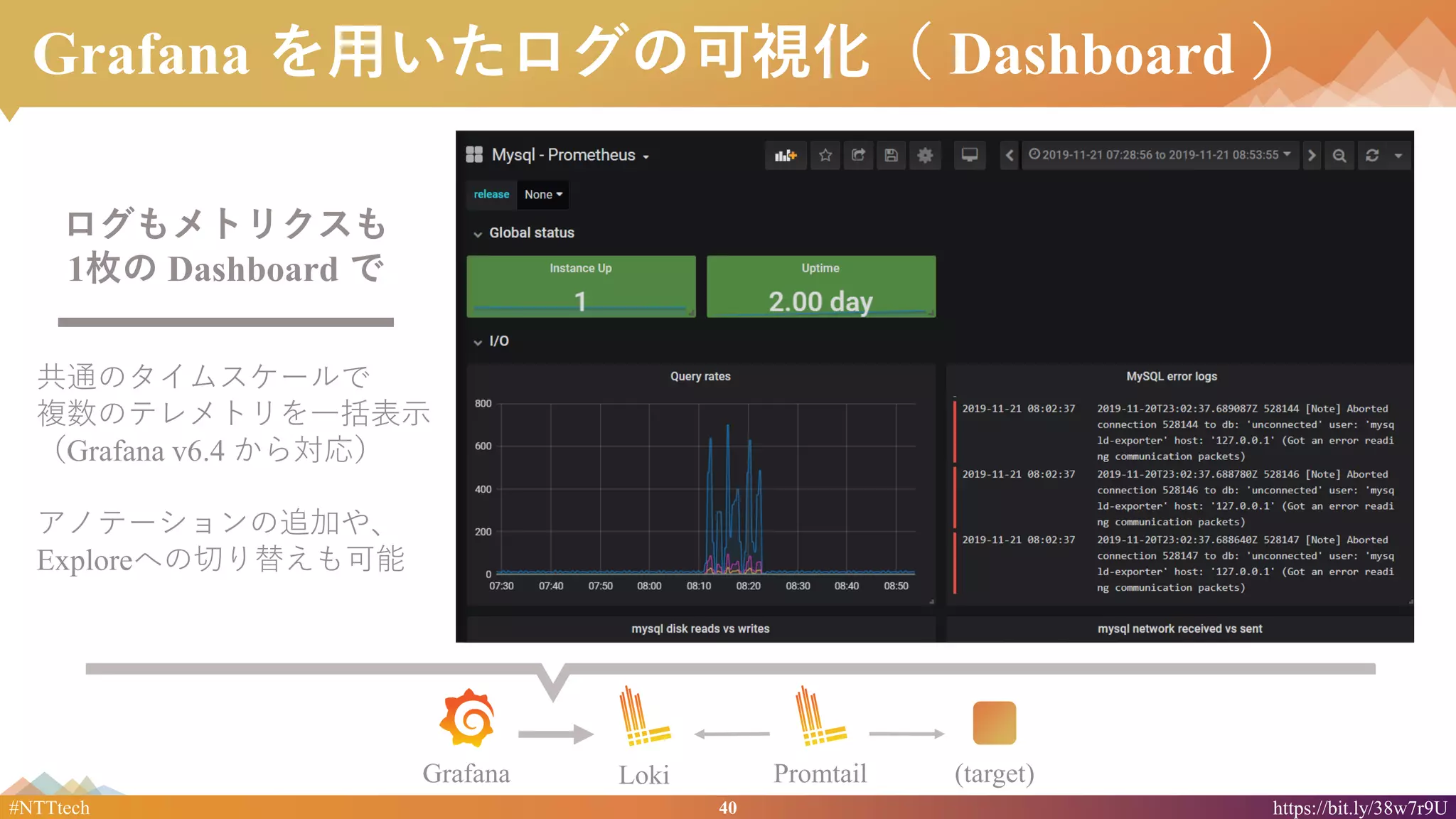The height and width of the screenshot is (819, 1456).
Task: Zoom out the time range
Action: 1339,155
